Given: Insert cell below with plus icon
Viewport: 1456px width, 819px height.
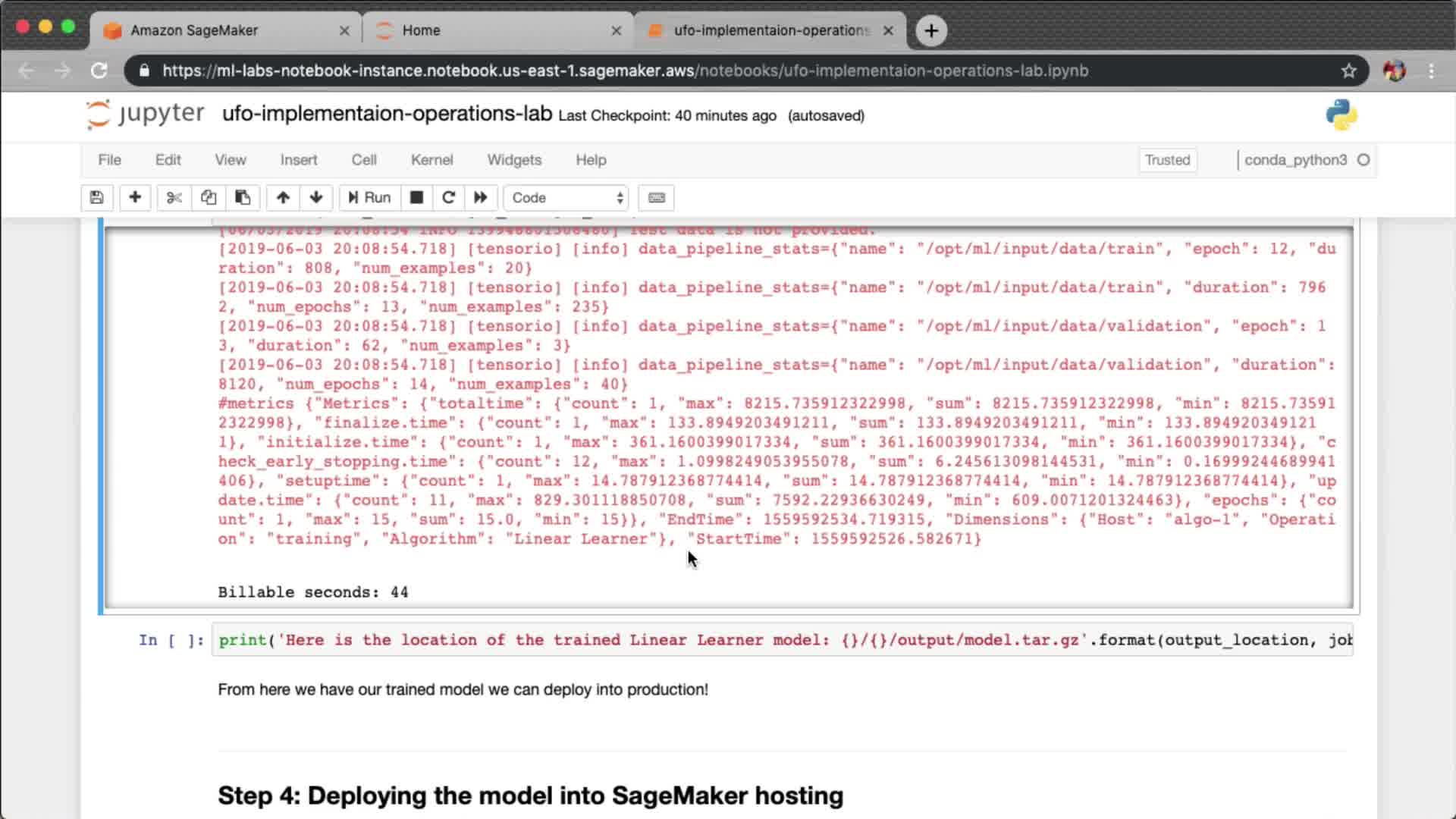Looking at the screenshot, I should pos(135,198).
